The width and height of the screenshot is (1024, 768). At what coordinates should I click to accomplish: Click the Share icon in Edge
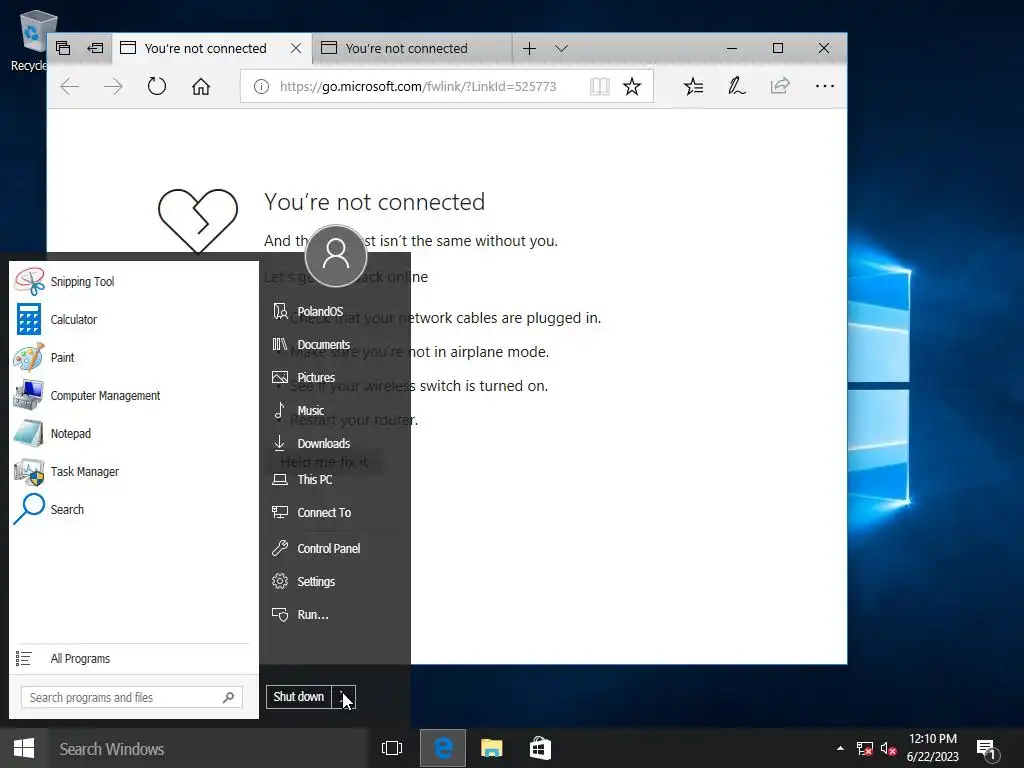780,86
